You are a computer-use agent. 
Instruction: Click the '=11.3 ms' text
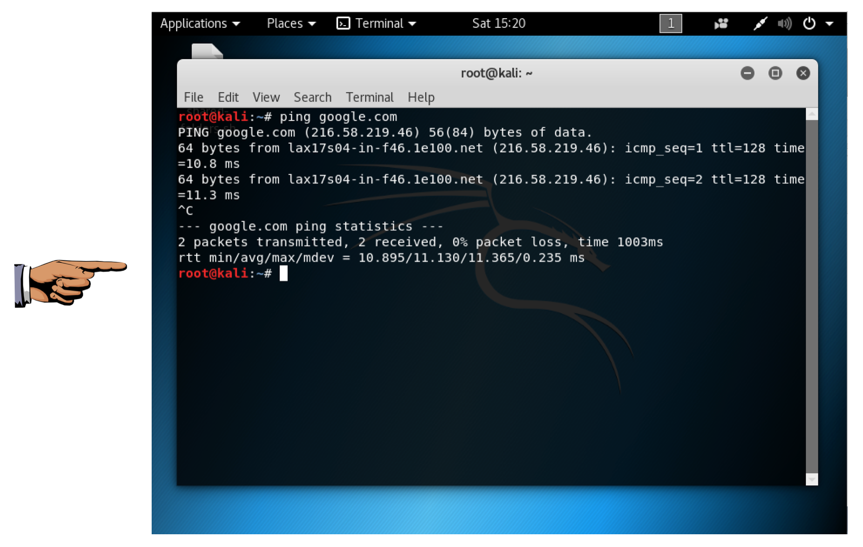click(209, 195)
